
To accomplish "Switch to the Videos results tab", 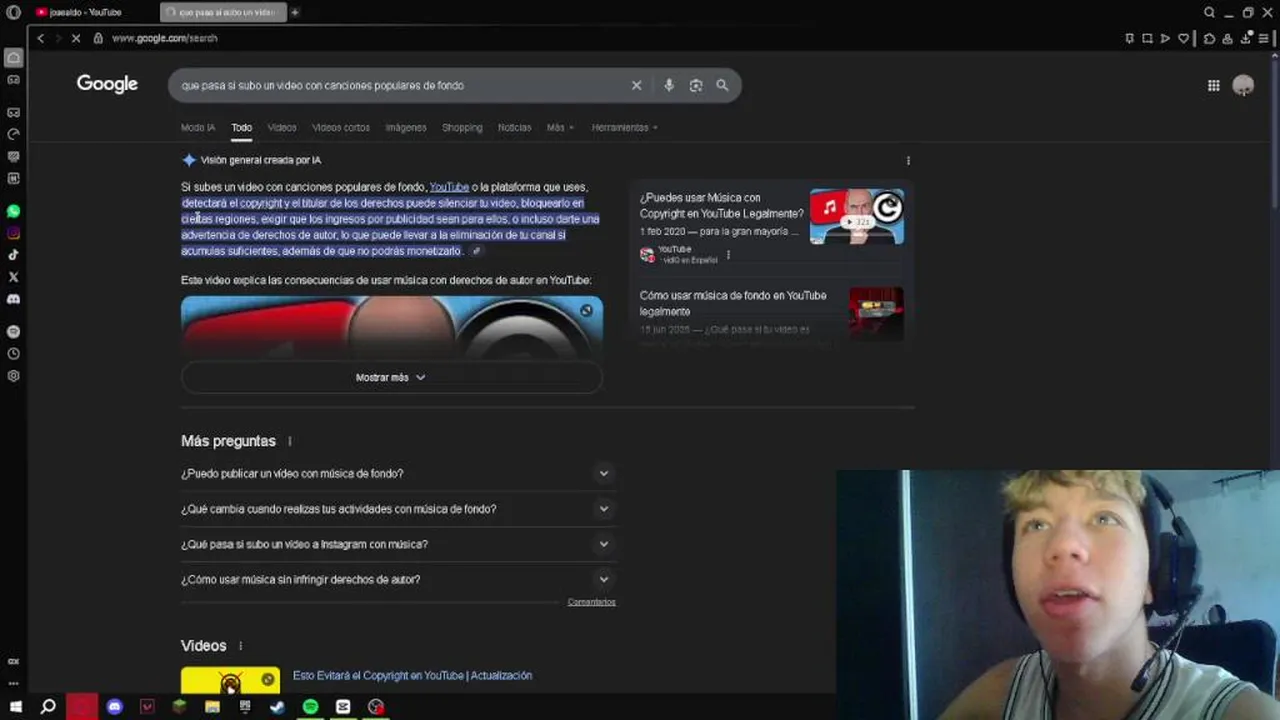I will [282, 127].
